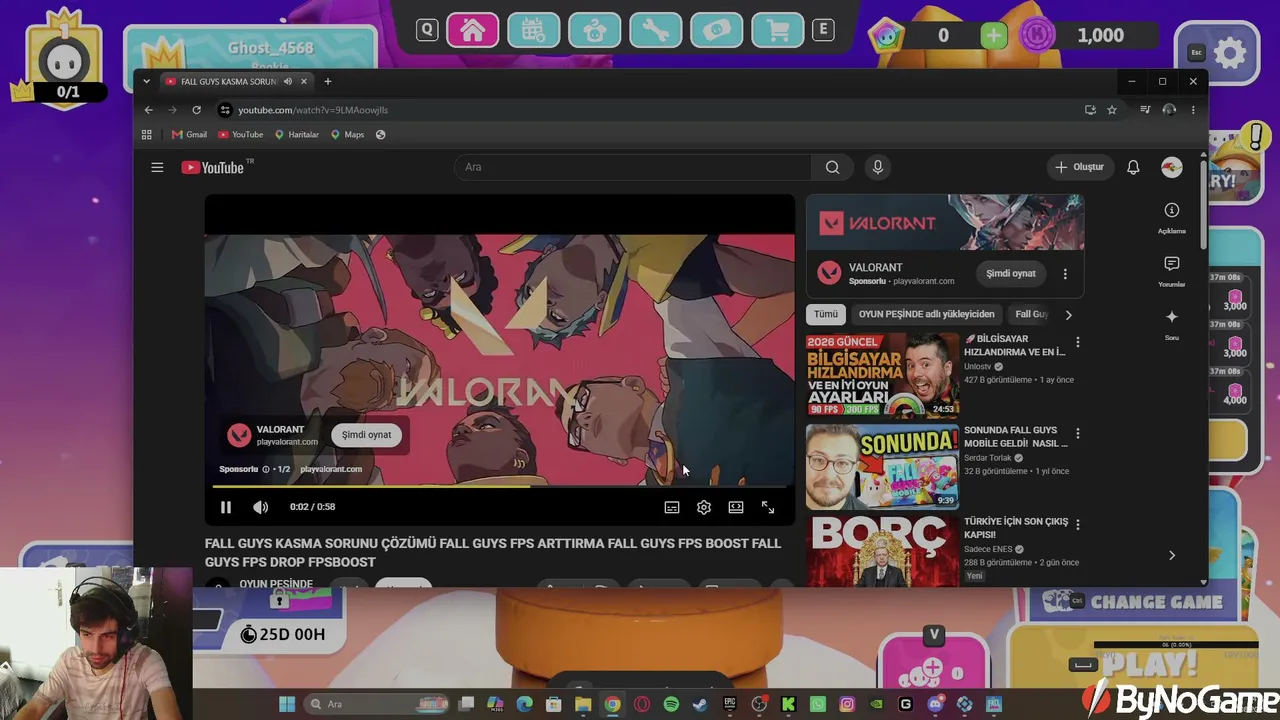Open the Fall Guys wrench creative tab

coord(655,30)
